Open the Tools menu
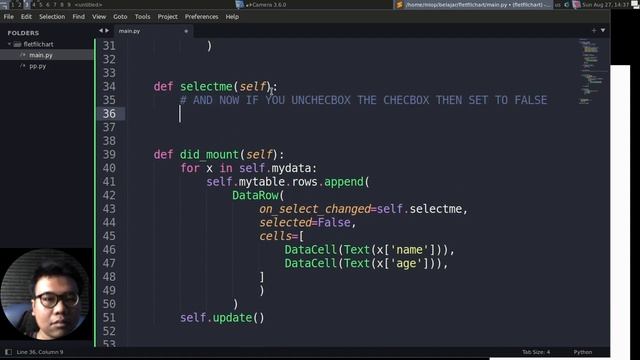 [142, 17]
